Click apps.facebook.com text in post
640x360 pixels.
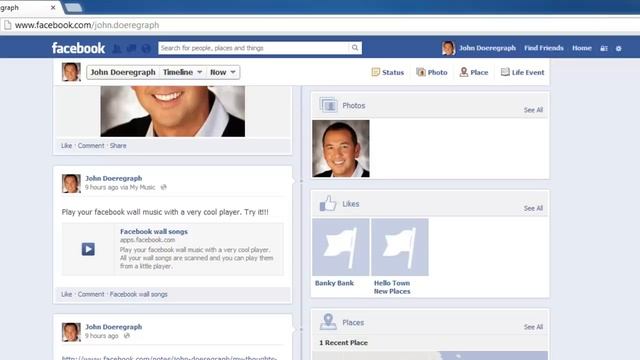click(147, 240)
